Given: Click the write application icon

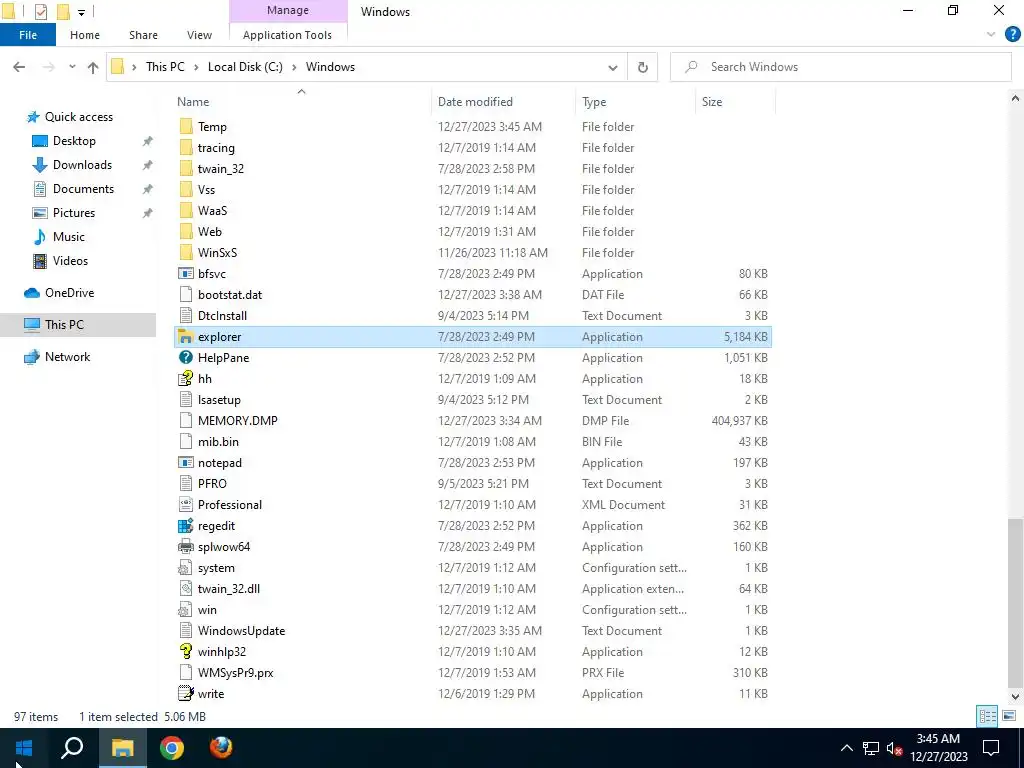Looking at the screenshot, I should pyautogui.click(x=185, y=693).
